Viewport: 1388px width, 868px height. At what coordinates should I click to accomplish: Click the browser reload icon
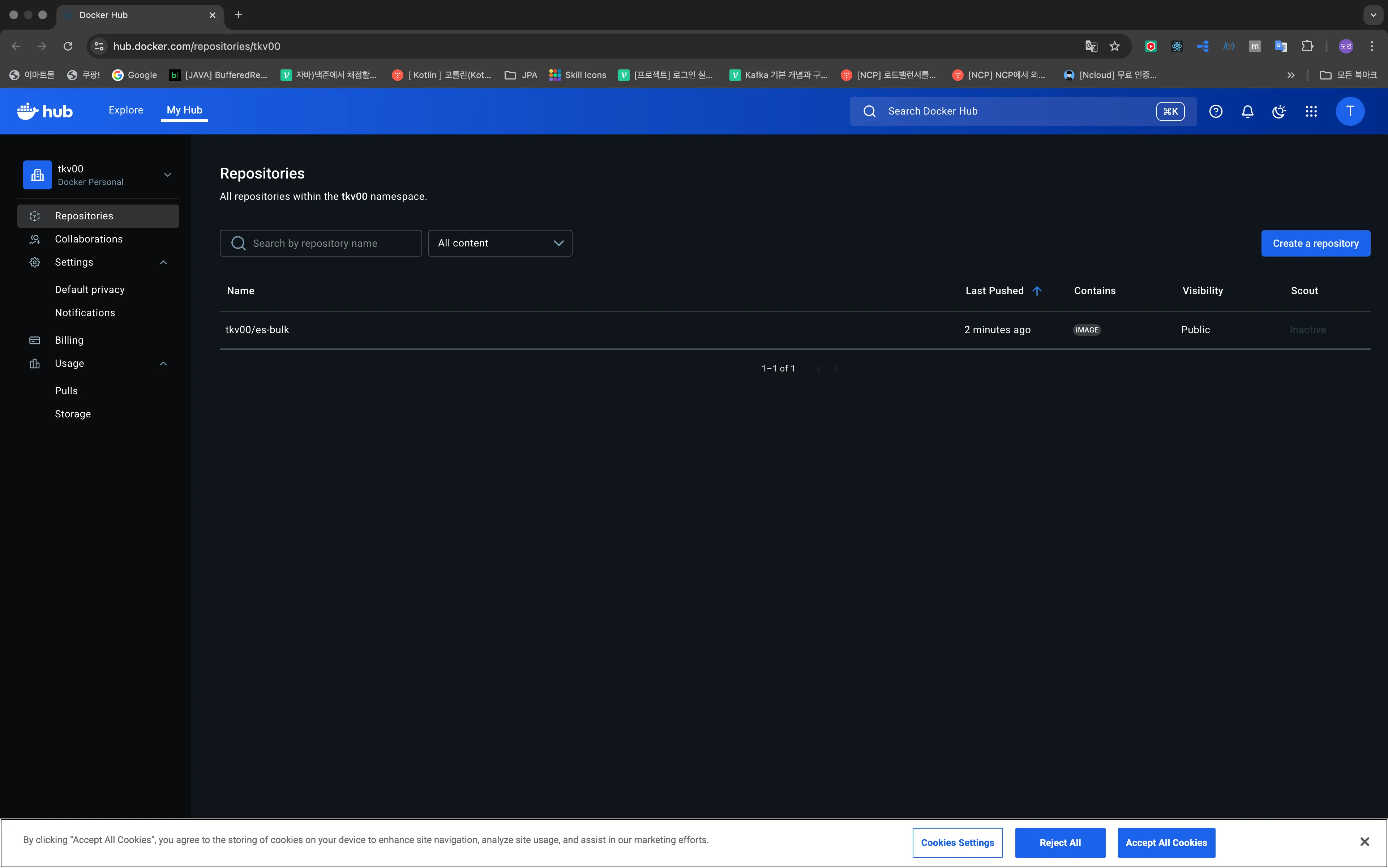(68, 46)
